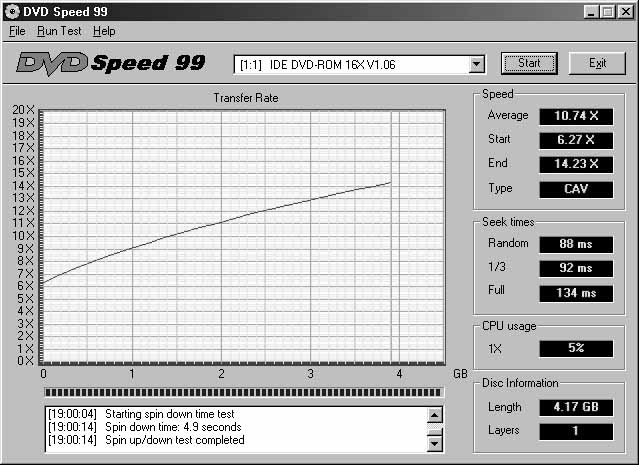Screen dimensions: 639x465
Task: Expand the IDE DVD-ROM drive dropdown
Action: [476, 64]
